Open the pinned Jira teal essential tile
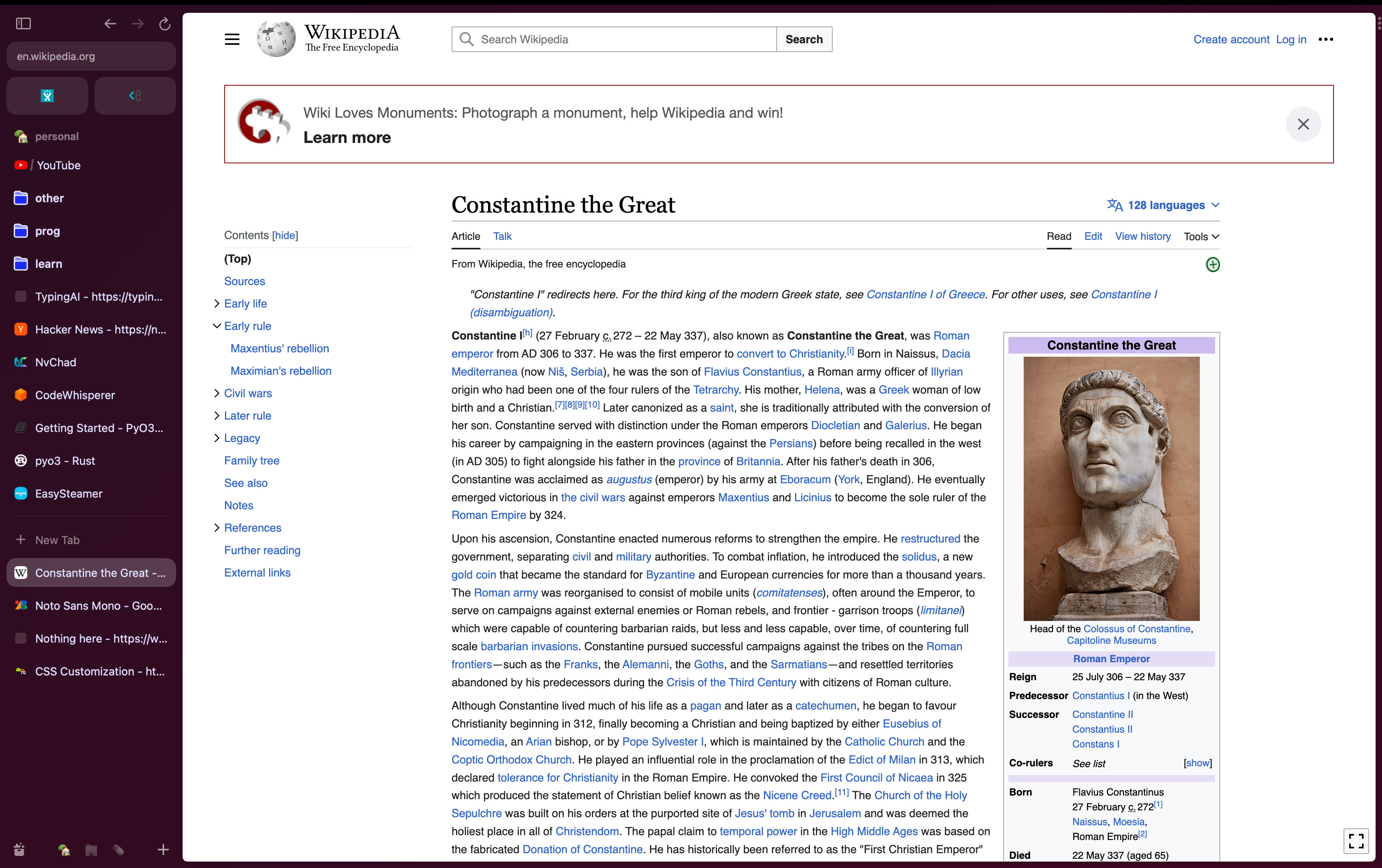 [47, 95]
